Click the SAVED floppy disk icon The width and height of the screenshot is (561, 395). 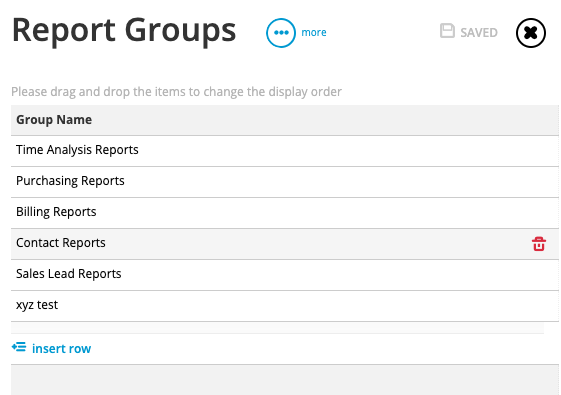pyautogui.click(x=447, y=31)
